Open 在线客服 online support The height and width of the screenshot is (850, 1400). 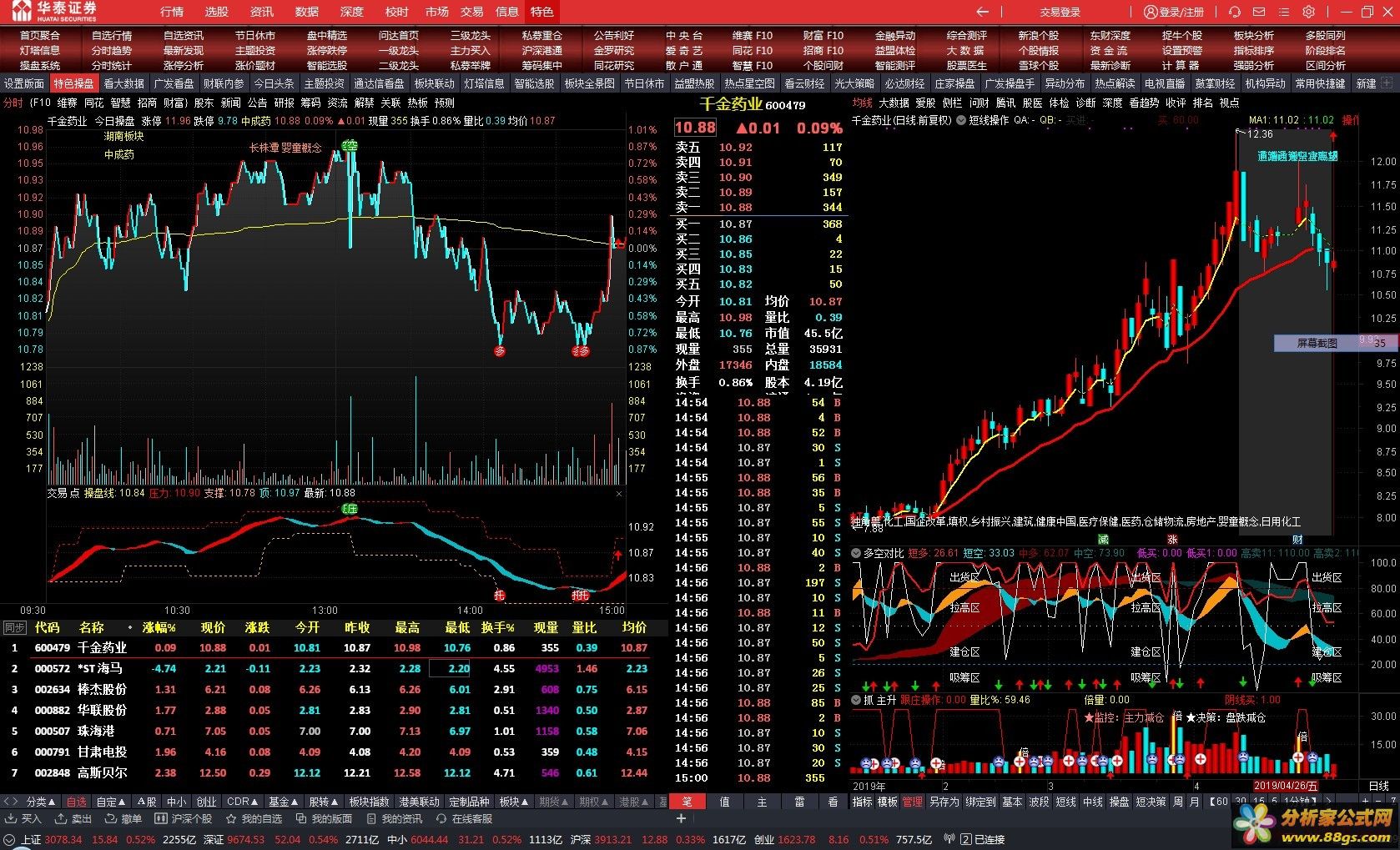(465, 819)
